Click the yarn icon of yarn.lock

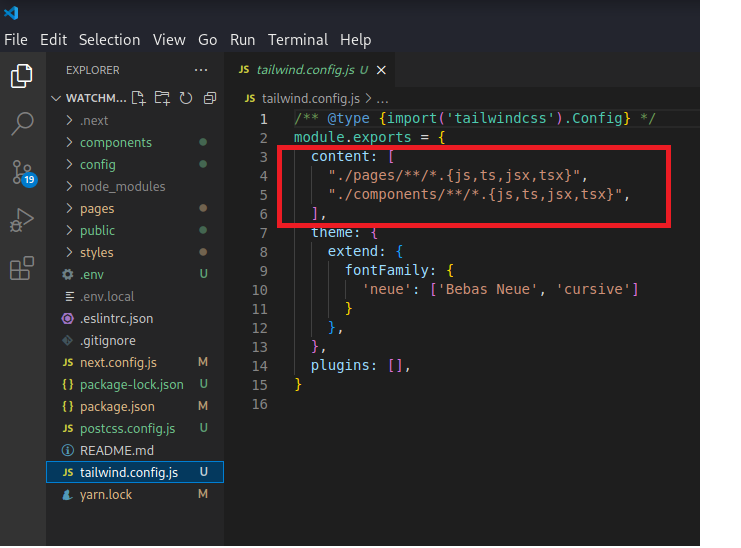pyautogui.click(x=68, y=494)
